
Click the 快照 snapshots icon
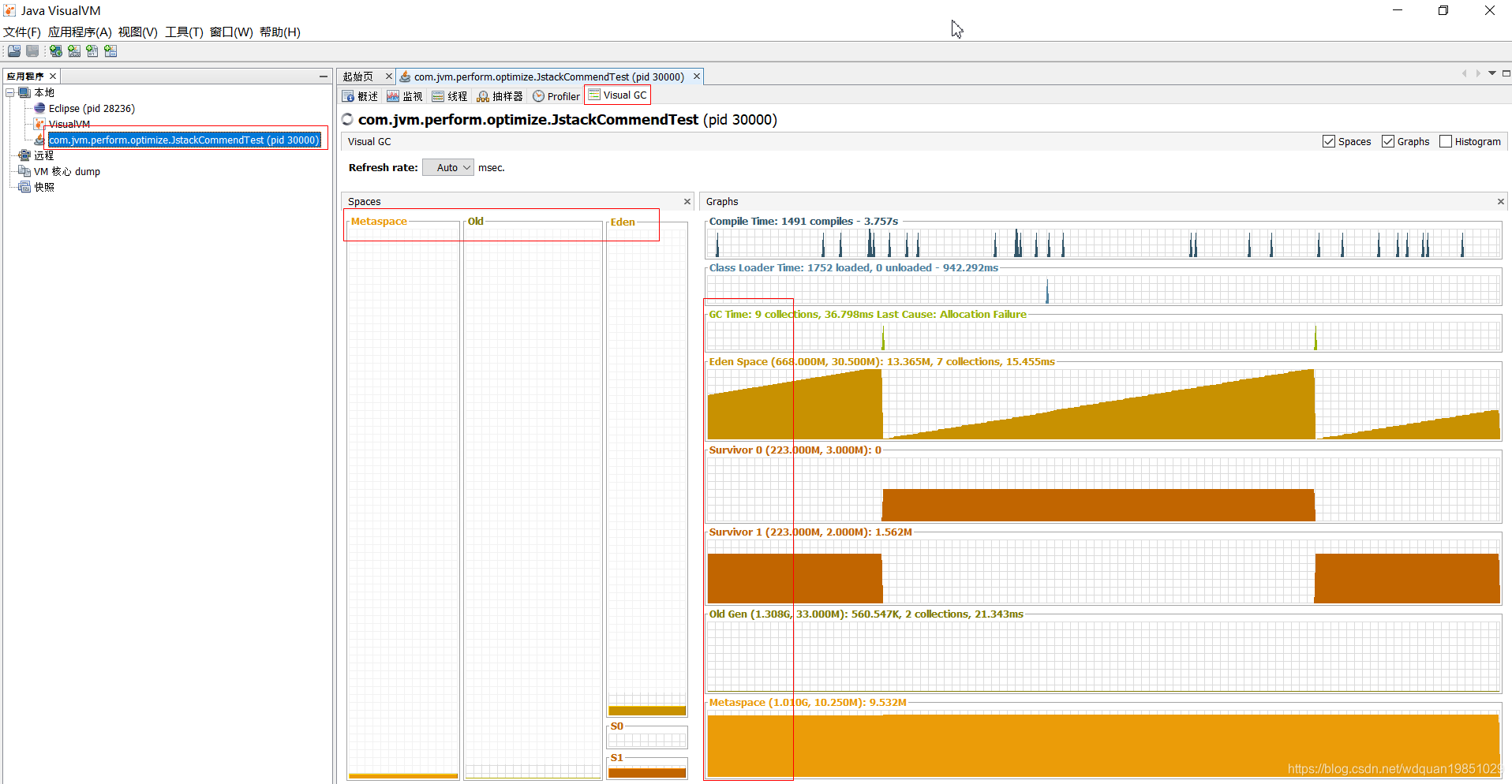(24, 187)
